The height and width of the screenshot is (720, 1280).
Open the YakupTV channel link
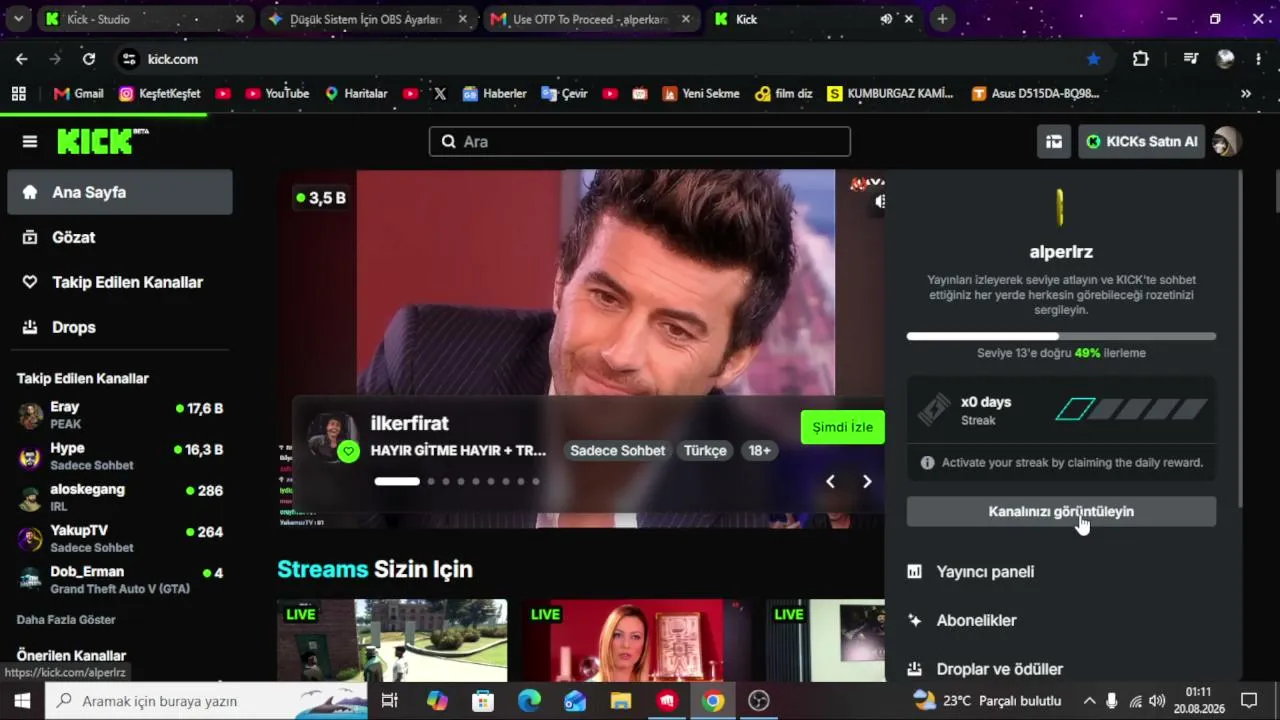click(x=120, y=538)
